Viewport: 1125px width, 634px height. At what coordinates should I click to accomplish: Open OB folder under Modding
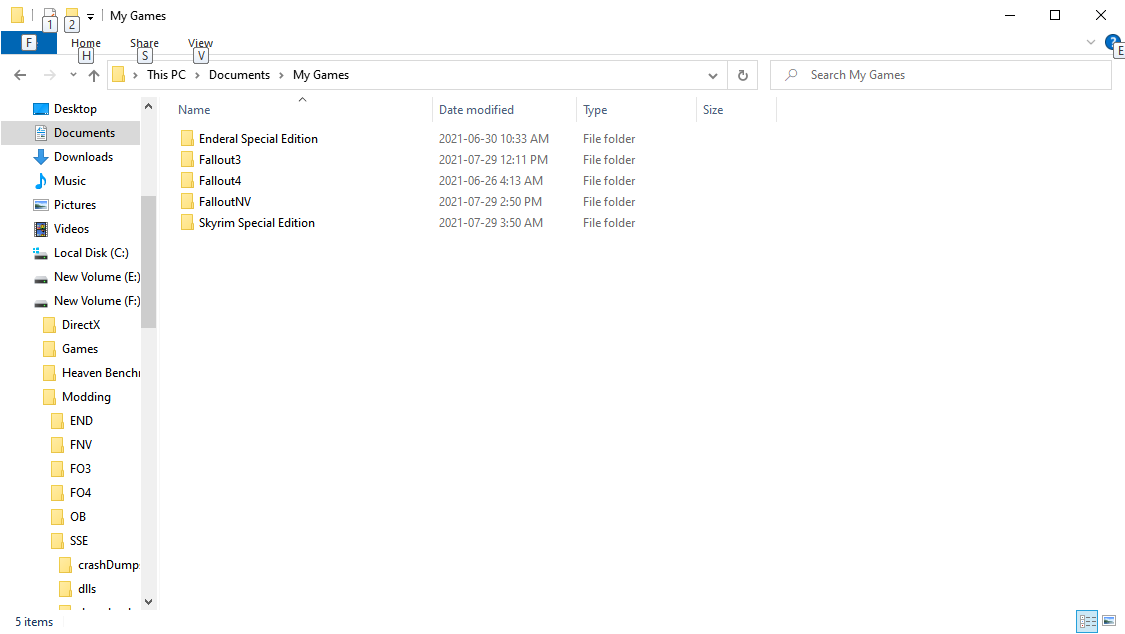point(77,517)
